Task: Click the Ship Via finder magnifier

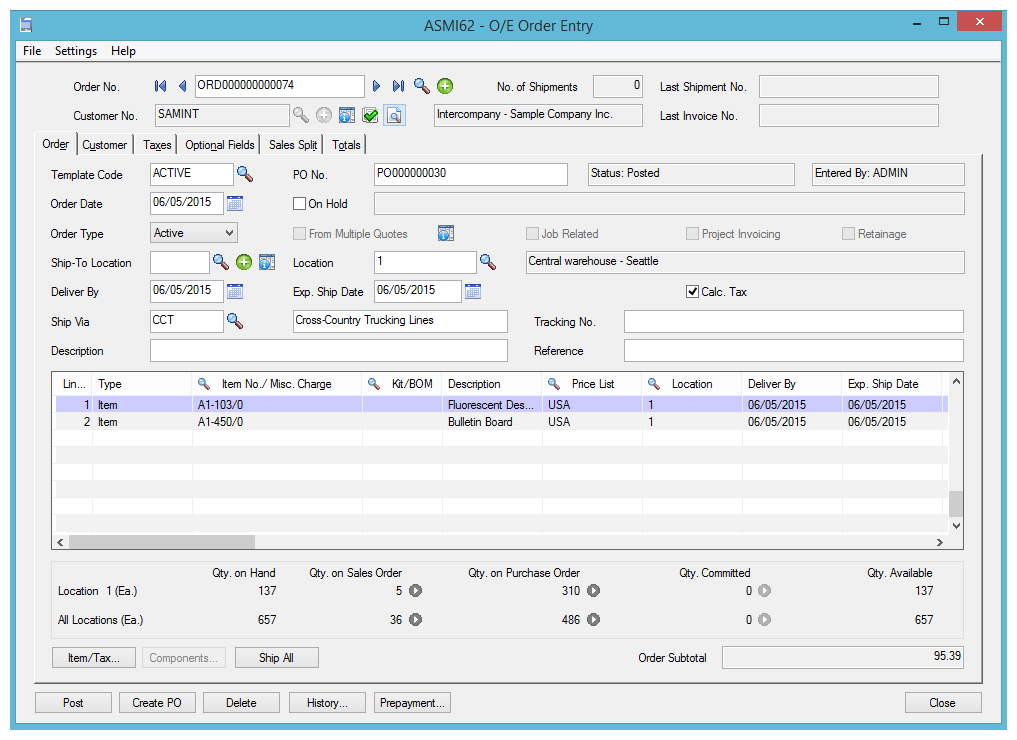Action: 234,321
